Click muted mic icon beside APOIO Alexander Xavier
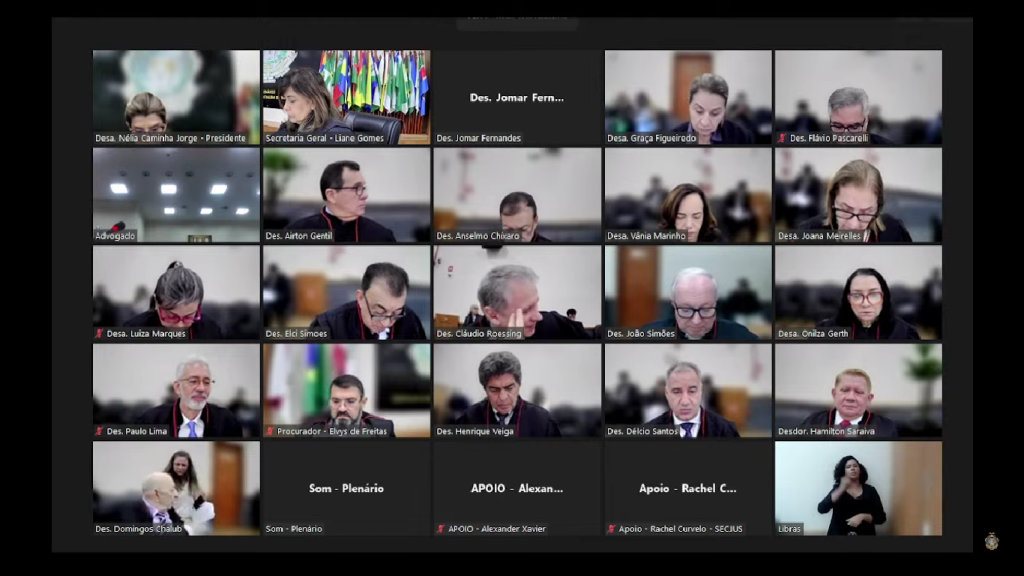The image size is (1024, 576). (x=441, y=529)
